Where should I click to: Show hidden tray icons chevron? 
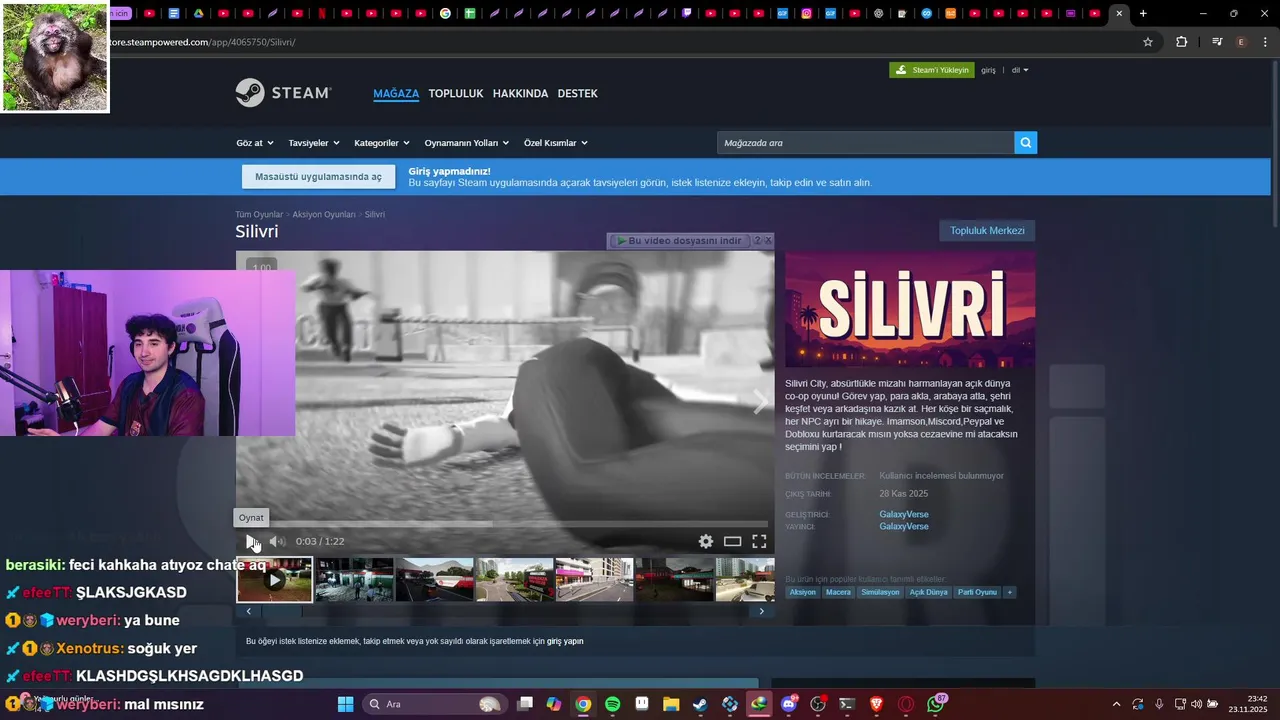(x=1116, y=704)
